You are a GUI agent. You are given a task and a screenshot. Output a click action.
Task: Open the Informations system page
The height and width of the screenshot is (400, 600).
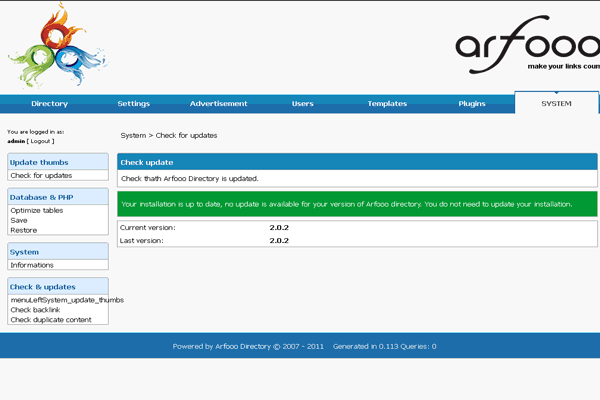[x=32, y=265]
